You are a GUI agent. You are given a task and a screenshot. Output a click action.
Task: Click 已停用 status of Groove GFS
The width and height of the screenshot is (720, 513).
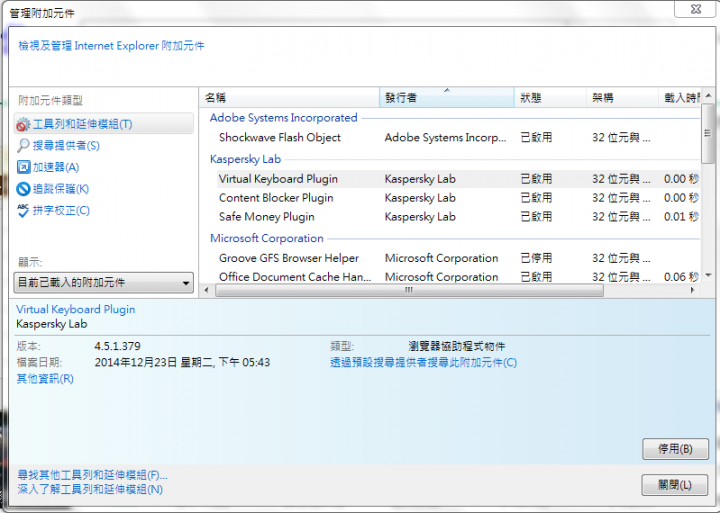click(x=536, y=258)
